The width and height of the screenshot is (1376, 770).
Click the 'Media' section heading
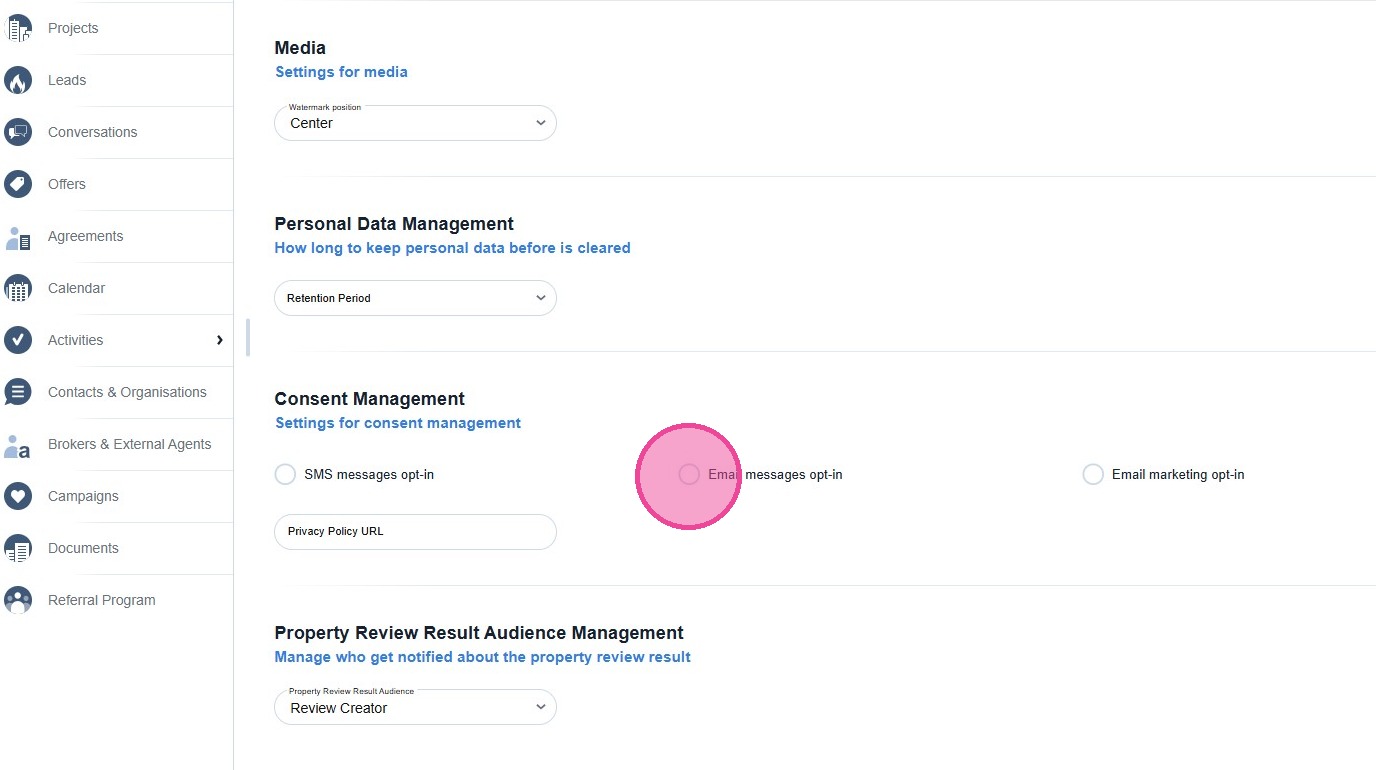tap(300, 47)
